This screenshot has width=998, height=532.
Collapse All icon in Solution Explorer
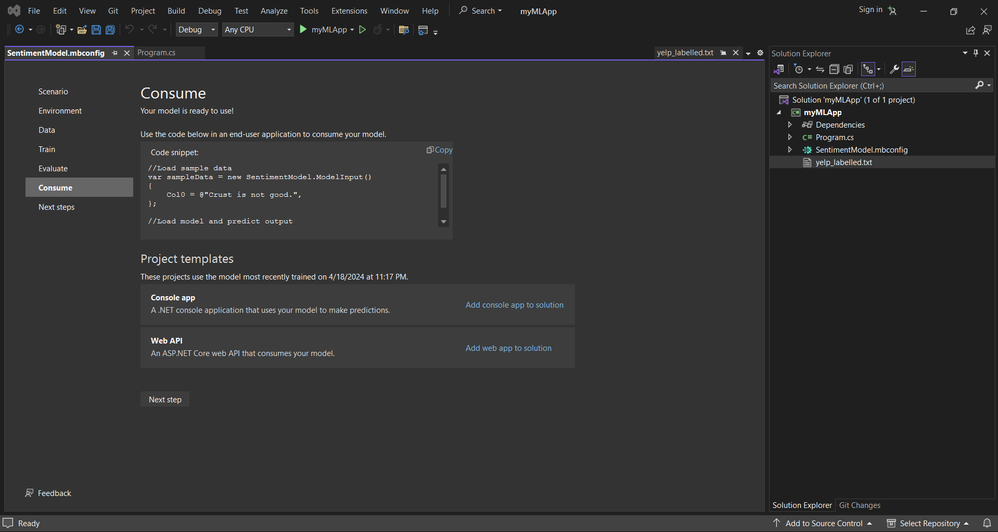tap(834, 69)
